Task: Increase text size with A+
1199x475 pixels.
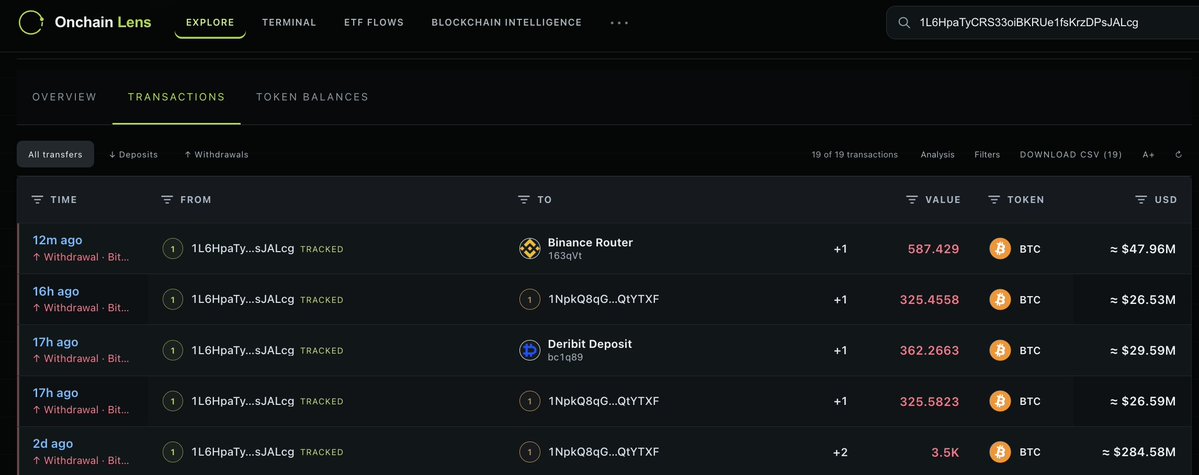Action: [x=1149, y=155]
